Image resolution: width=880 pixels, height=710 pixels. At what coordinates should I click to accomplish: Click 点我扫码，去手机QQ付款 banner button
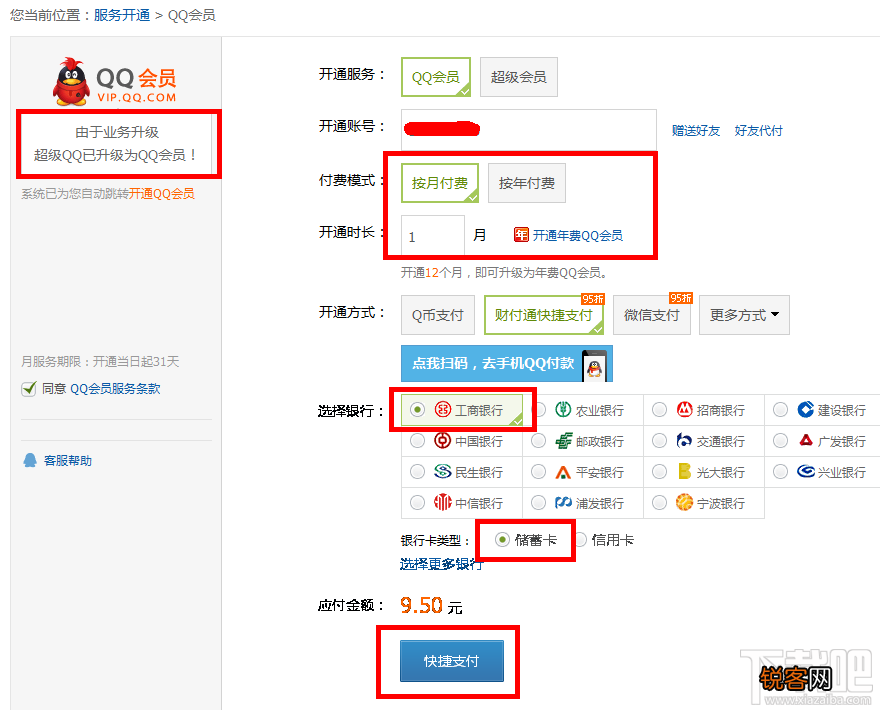pos(507,364)
